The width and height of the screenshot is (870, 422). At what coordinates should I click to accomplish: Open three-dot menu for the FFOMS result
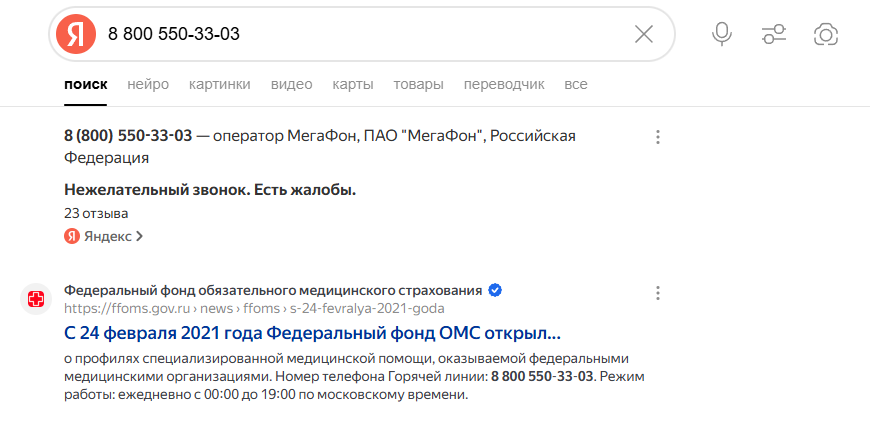coord(657,293)
